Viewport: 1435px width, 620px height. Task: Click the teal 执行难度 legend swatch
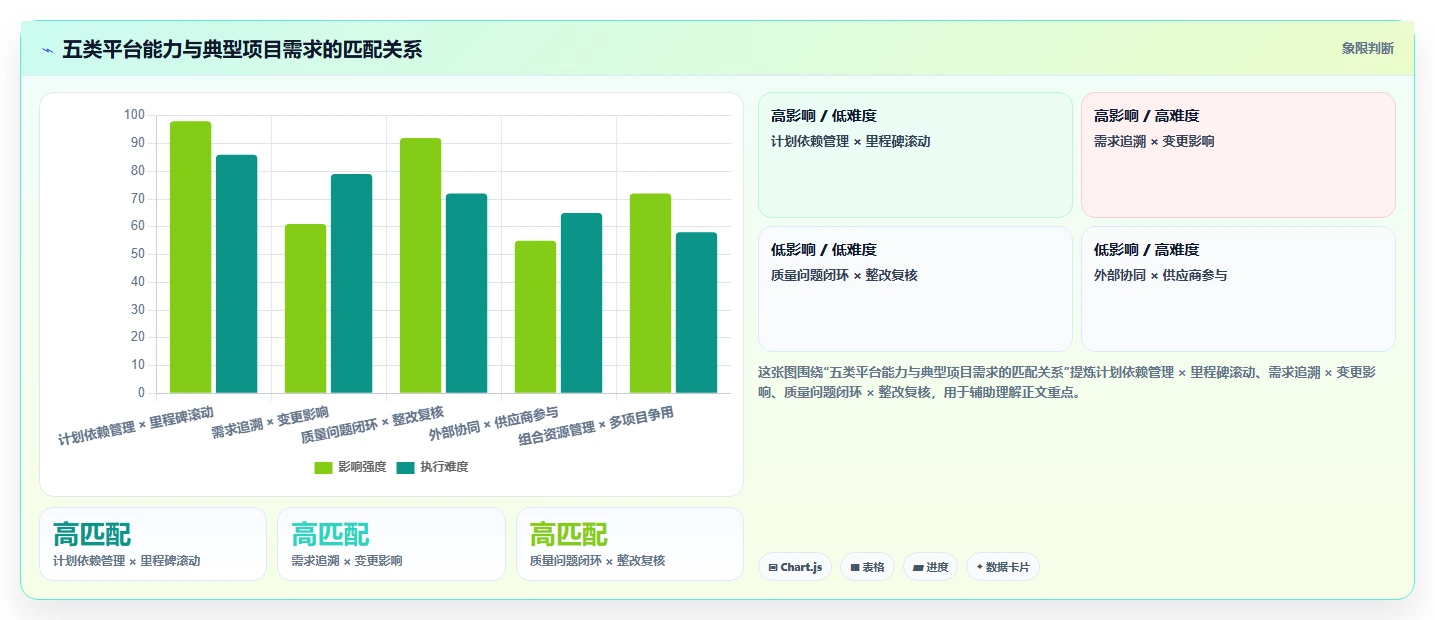pos(405,467)
